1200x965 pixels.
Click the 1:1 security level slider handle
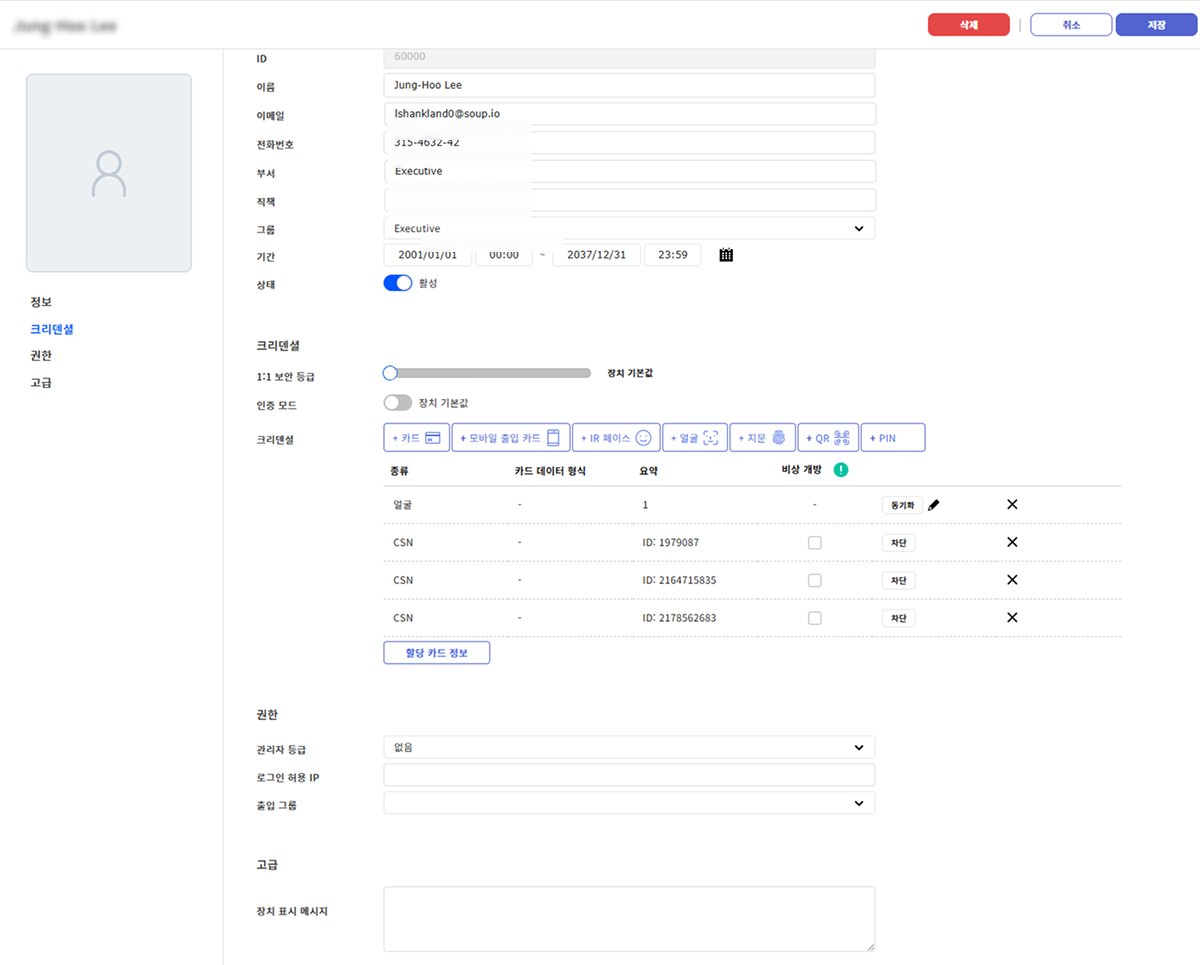[x=390, y=373]
